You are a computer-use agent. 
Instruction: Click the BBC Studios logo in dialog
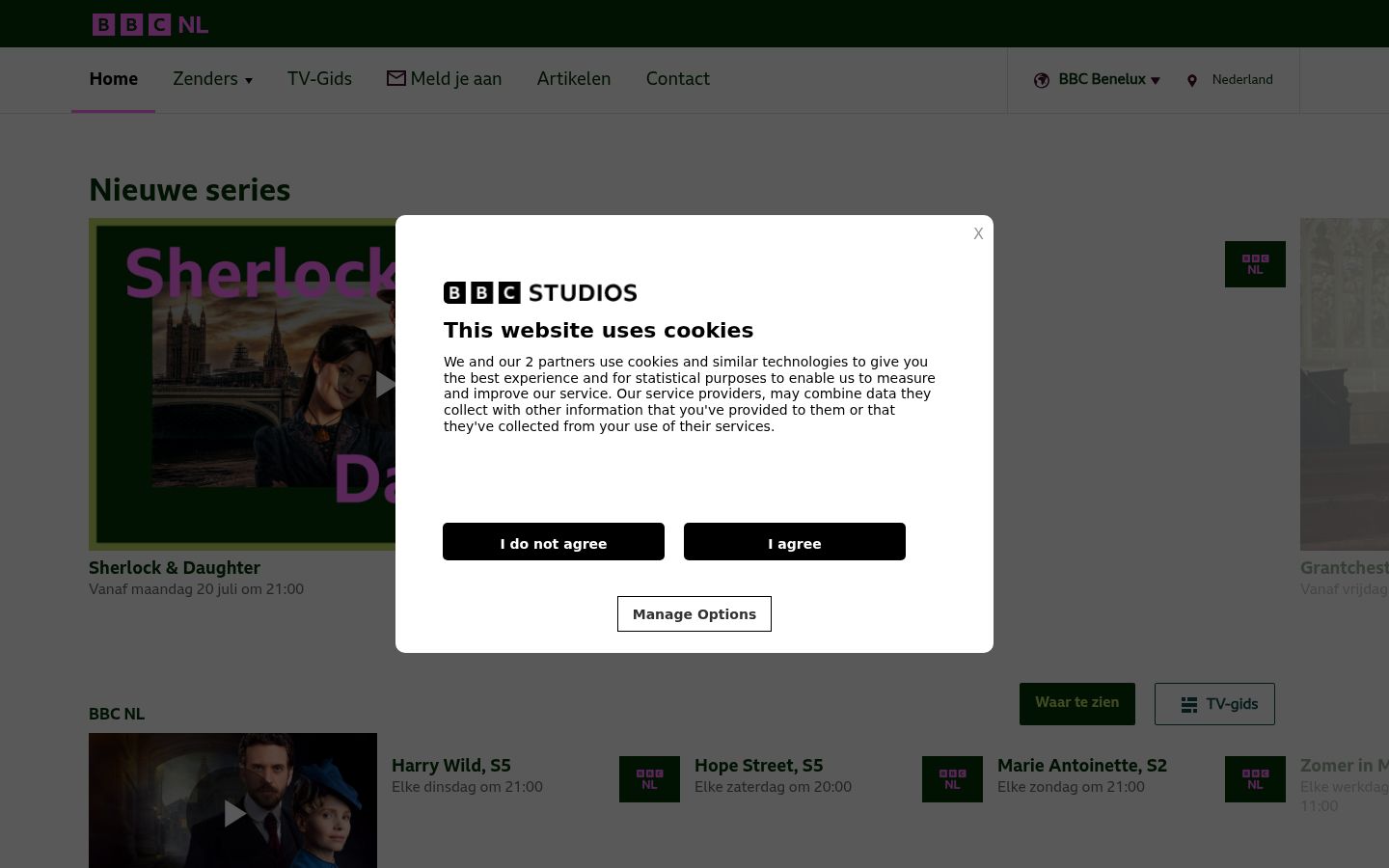(x=540, y=292)
